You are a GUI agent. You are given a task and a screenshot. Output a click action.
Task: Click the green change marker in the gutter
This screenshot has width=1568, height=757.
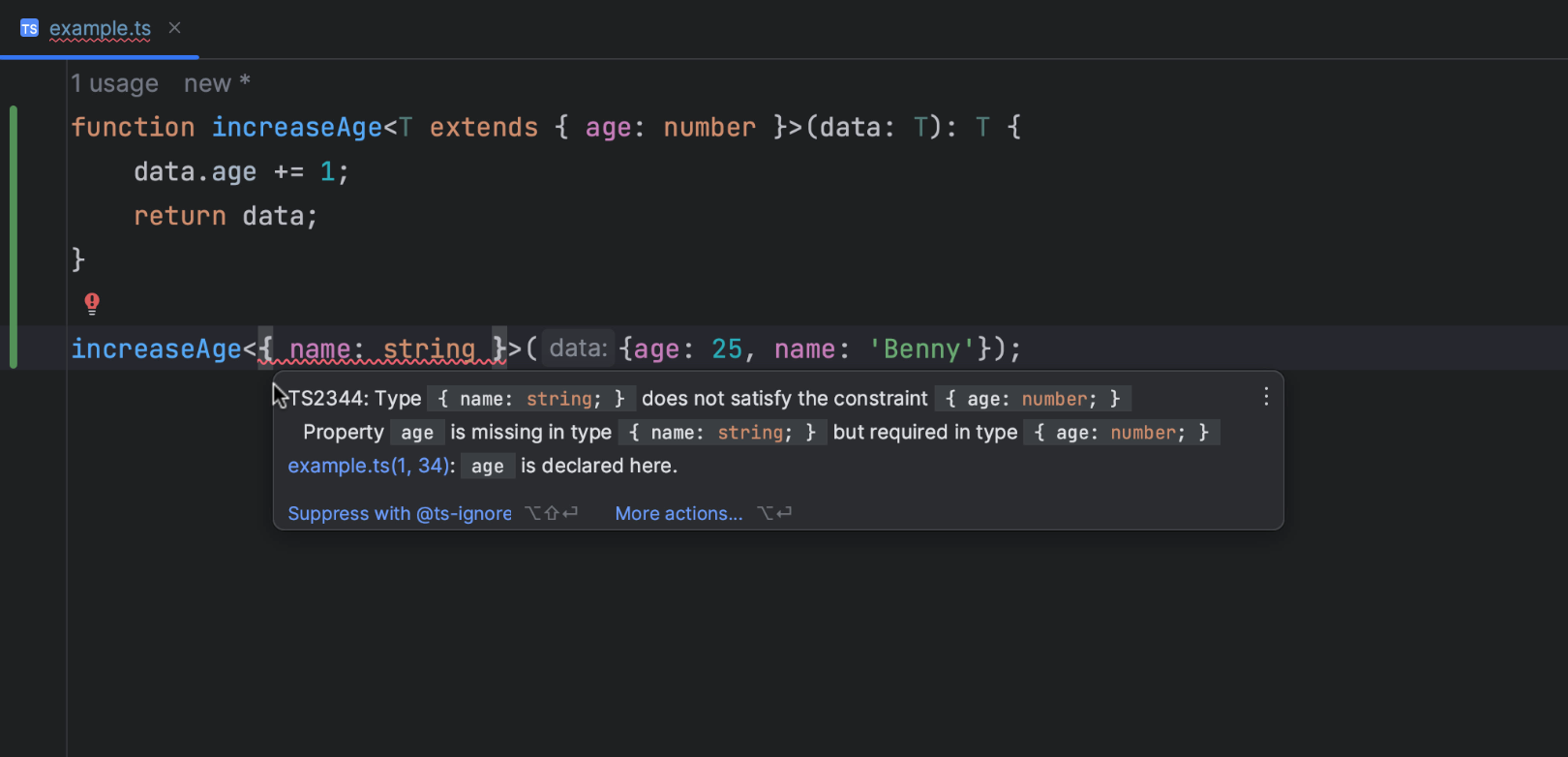point(14,237)
